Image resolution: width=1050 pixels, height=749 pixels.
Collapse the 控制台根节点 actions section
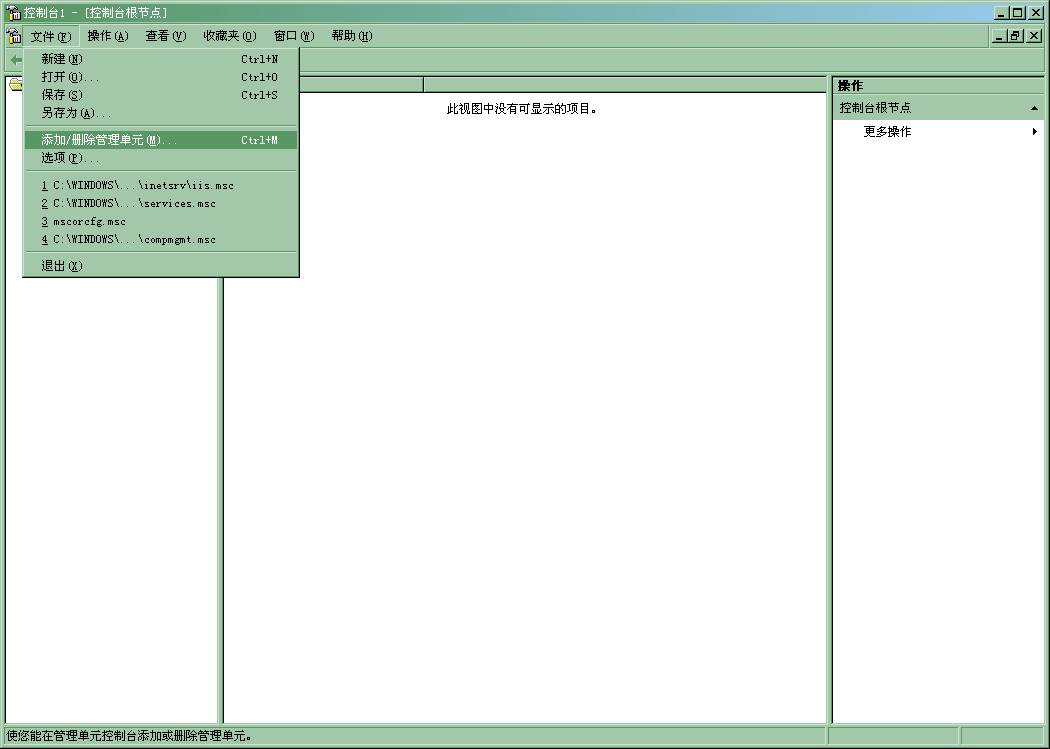[1034, 108]
